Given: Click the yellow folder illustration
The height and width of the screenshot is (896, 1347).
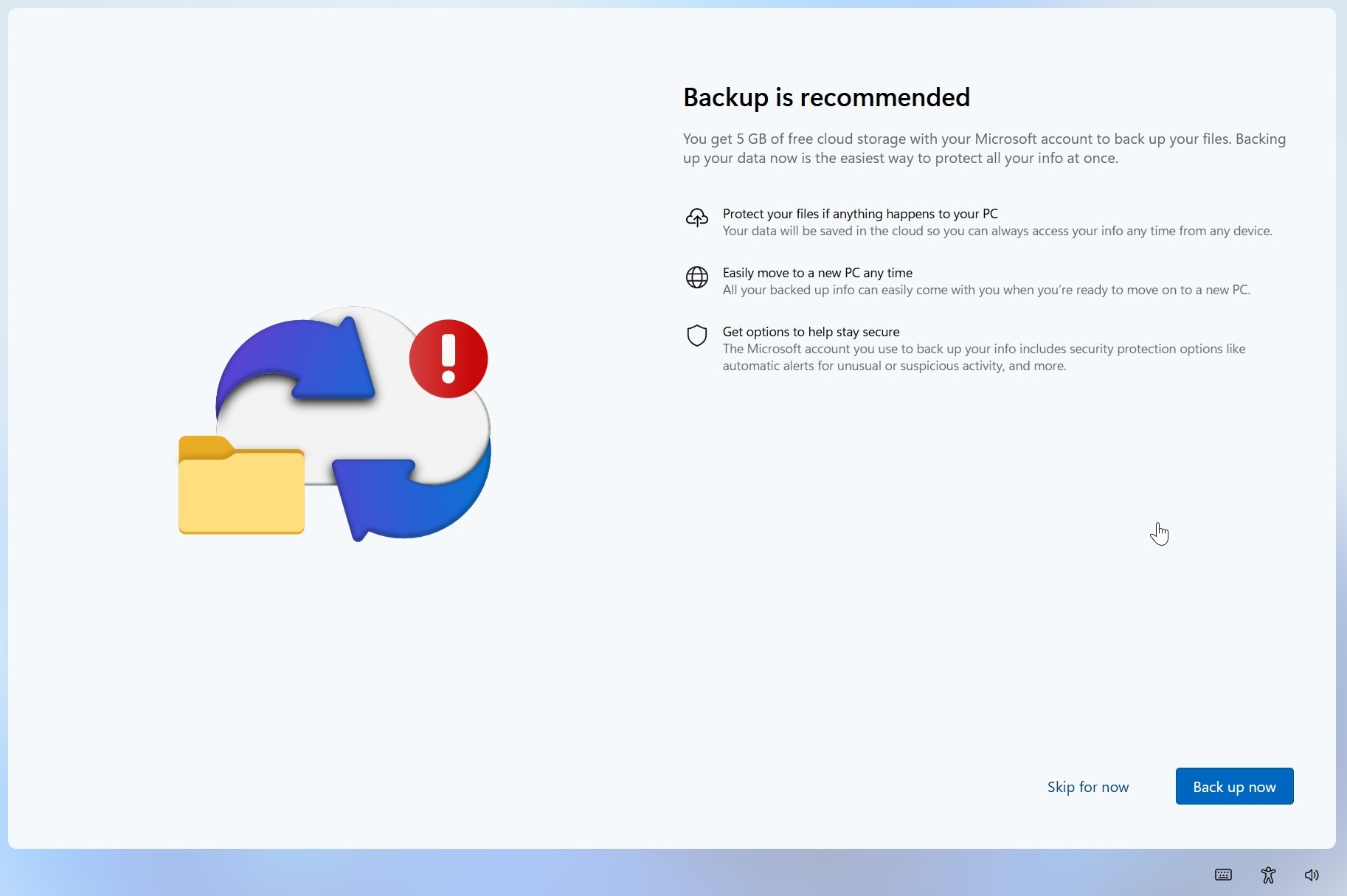Looking at the screenshot, I should pos(241,485).
